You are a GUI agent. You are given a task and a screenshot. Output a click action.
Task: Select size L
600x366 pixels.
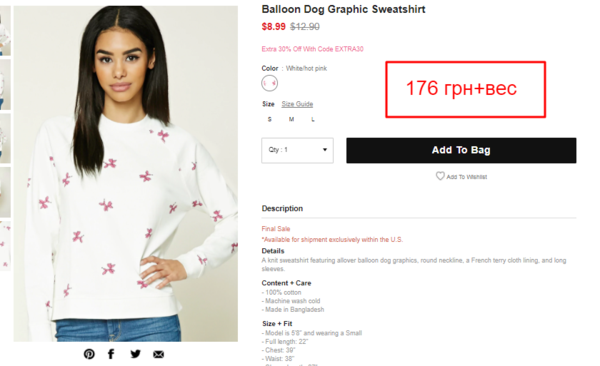pos(313,119)
